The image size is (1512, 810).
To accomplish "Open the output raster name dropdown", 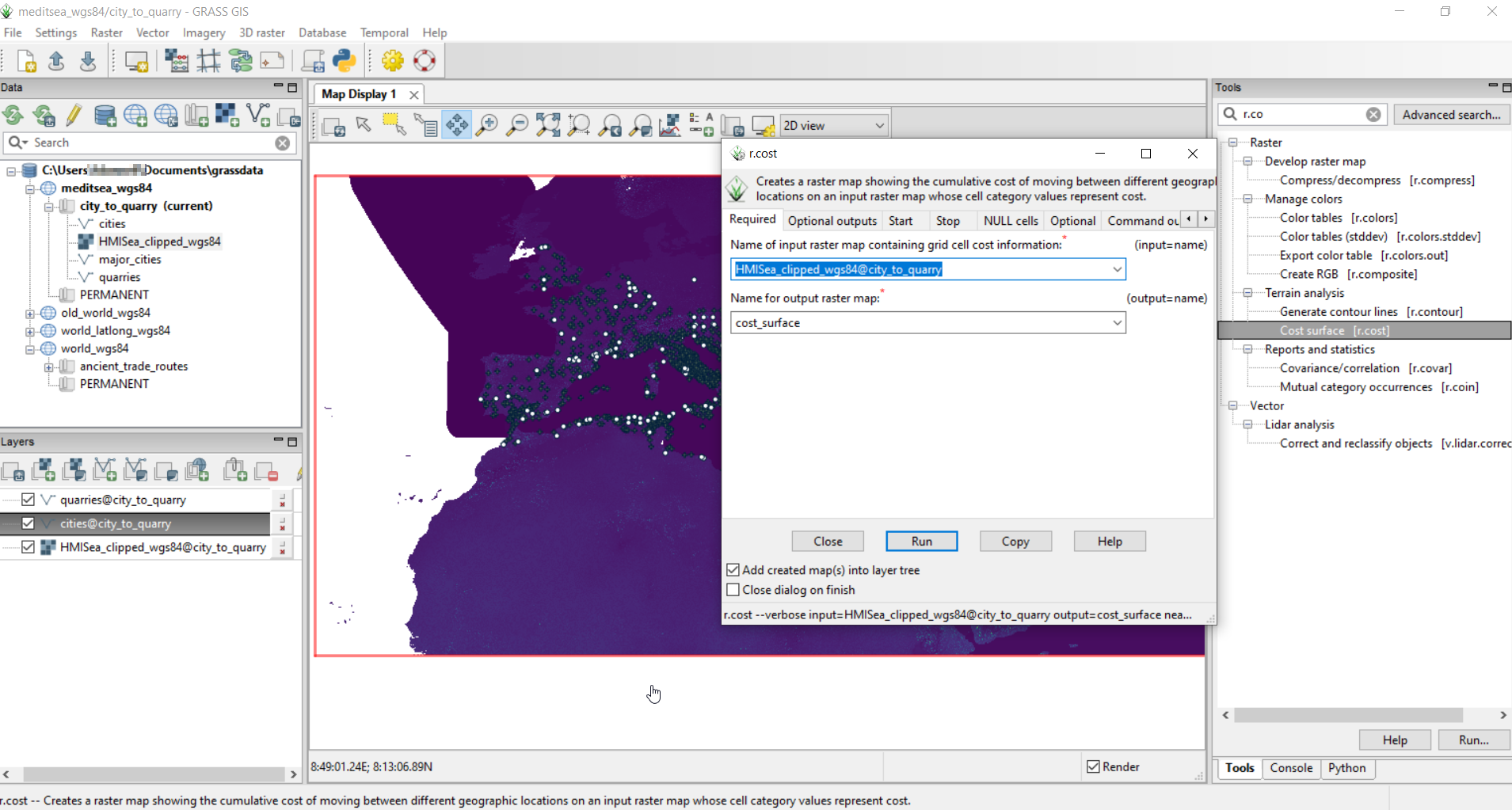I will (1117, 322).
